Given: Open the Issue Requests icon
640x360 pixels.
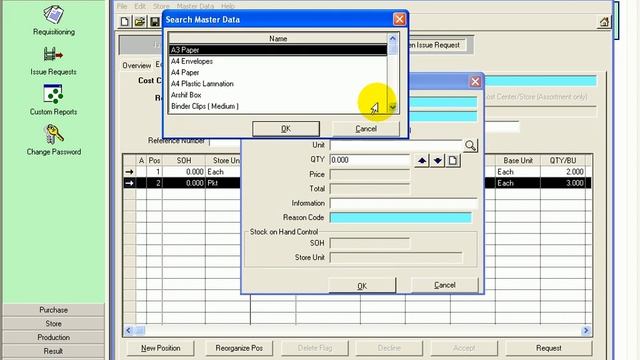Looking at the screenshot, I should pyautogui.click(x=53, y=54).
